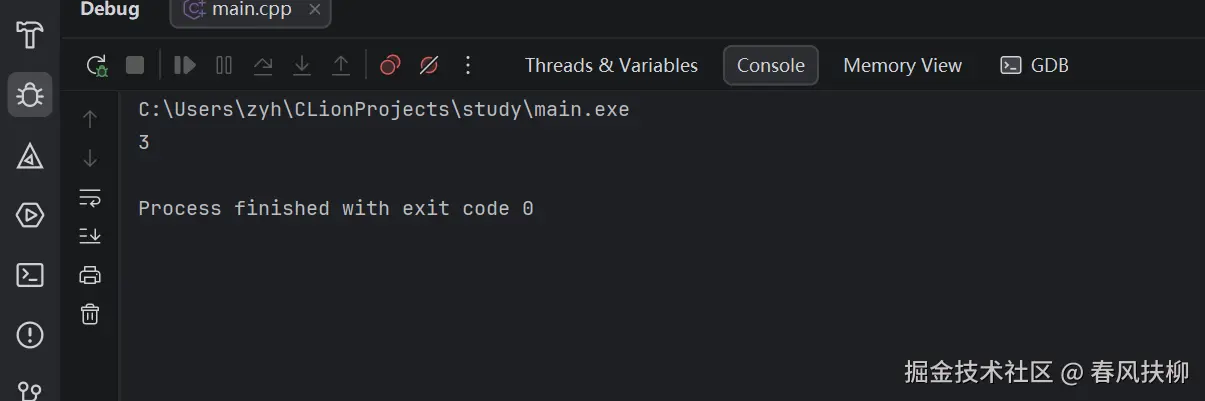Click the Step Out arrow icon
This screenshot has height=401, width=1205.
341,66
